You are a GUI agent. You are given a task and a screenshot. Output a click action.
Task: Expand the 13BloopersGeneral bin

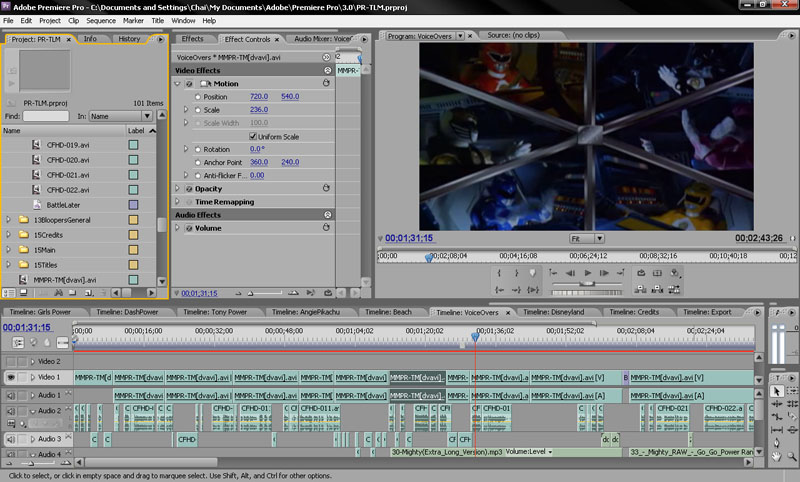point(8,220)
